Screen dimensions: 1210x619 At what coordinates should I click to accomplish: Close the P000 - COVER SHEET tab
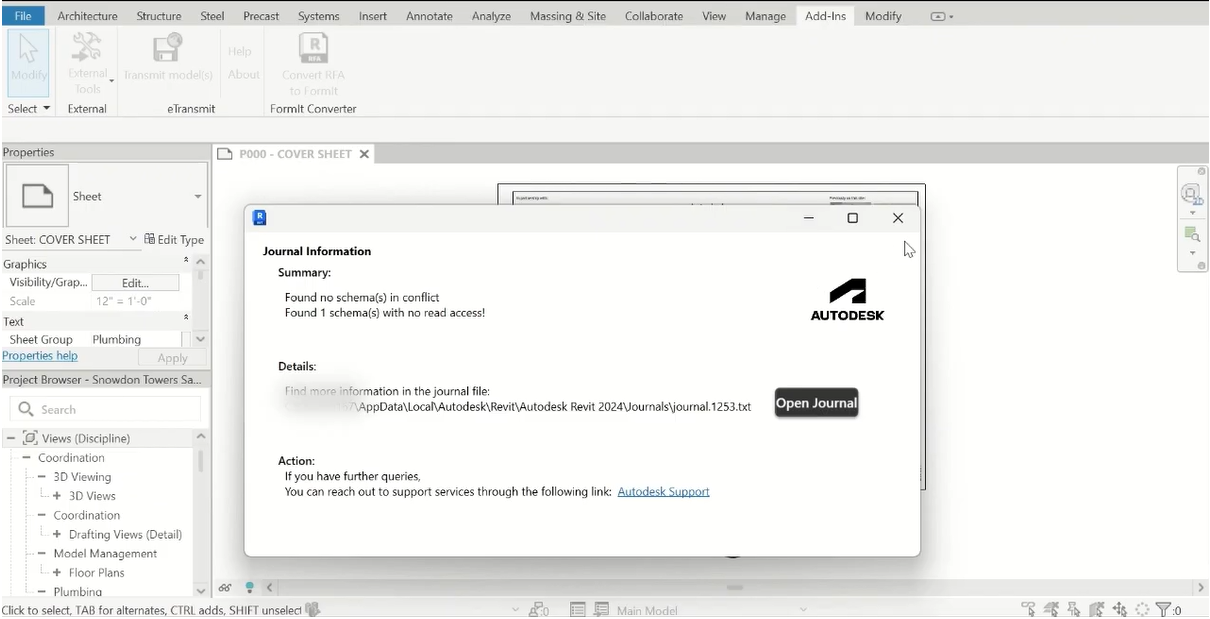pyautogui.click(x=364, y=154)
